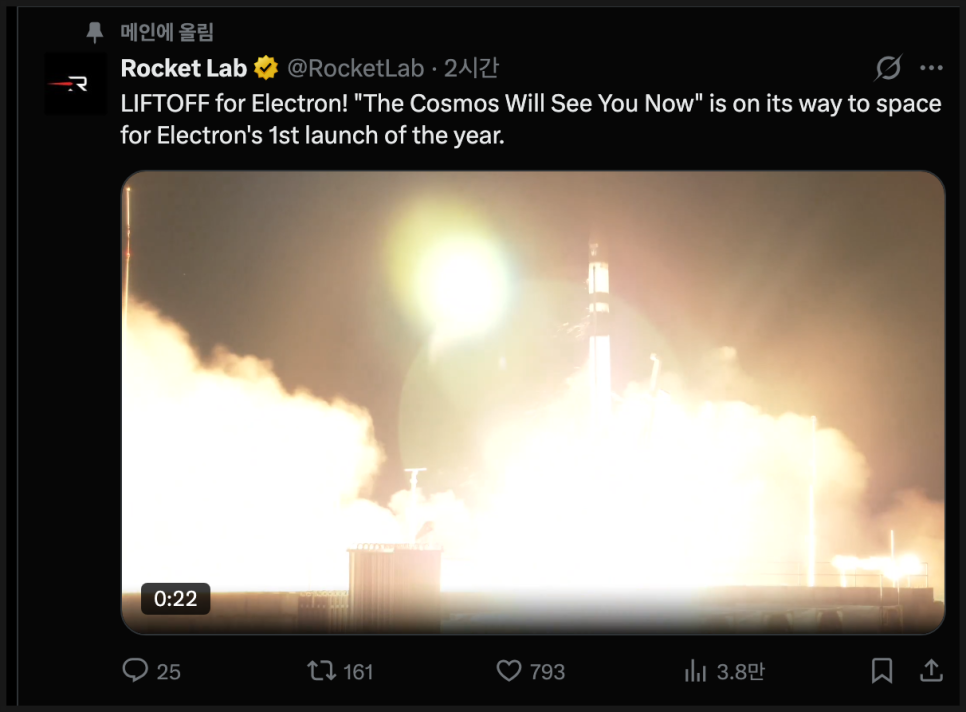
Task: Open the @RocketLab handle link
Action: (355, 68)
